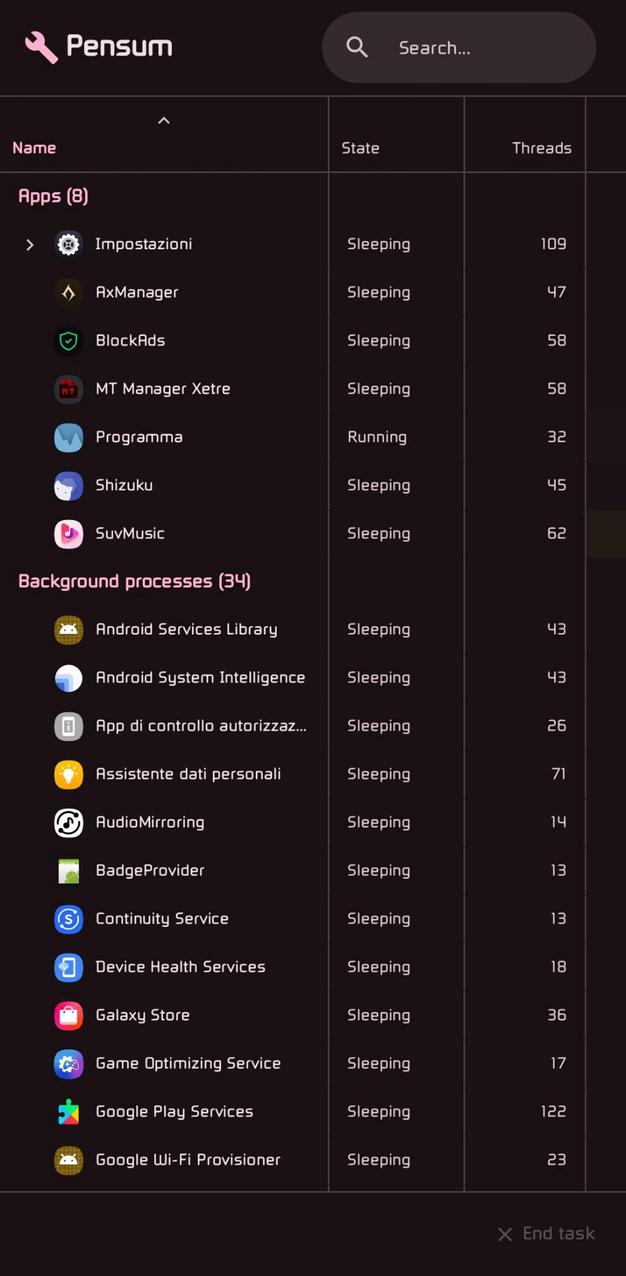626x1276 pixels.
Task: Click the Pensum wrench logo icon
Action: tap(41, 47)
